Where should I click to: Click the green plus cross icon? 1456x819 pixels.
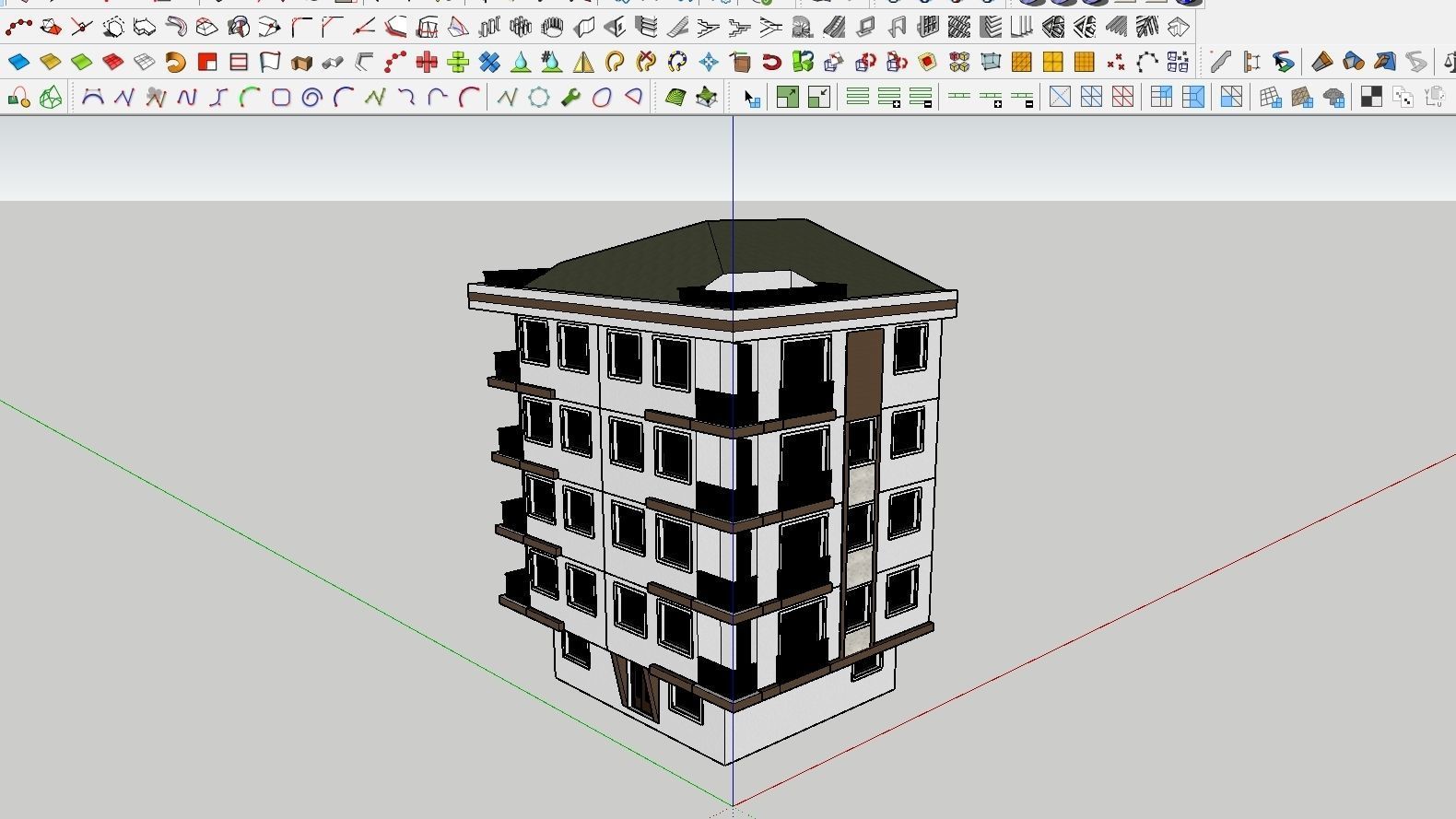(458, 62)
